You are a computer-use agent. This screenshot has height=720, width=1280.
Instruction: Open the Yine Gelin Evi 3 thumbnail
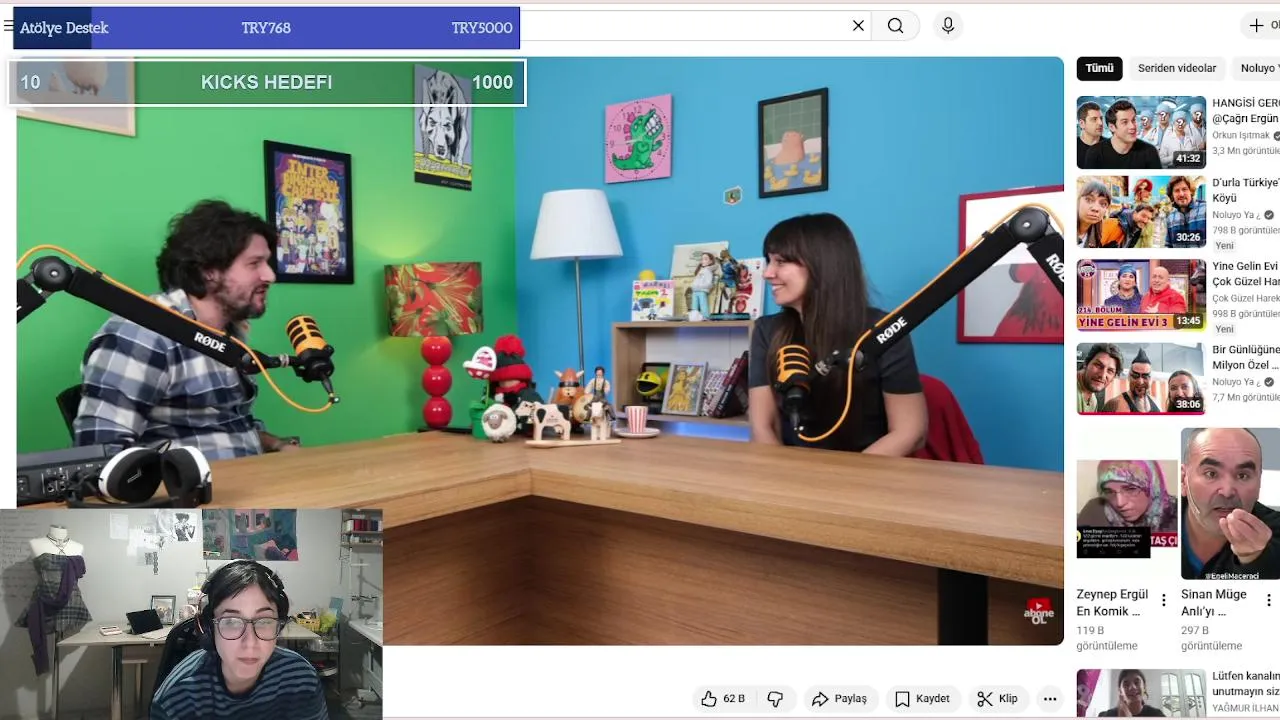1141,295
